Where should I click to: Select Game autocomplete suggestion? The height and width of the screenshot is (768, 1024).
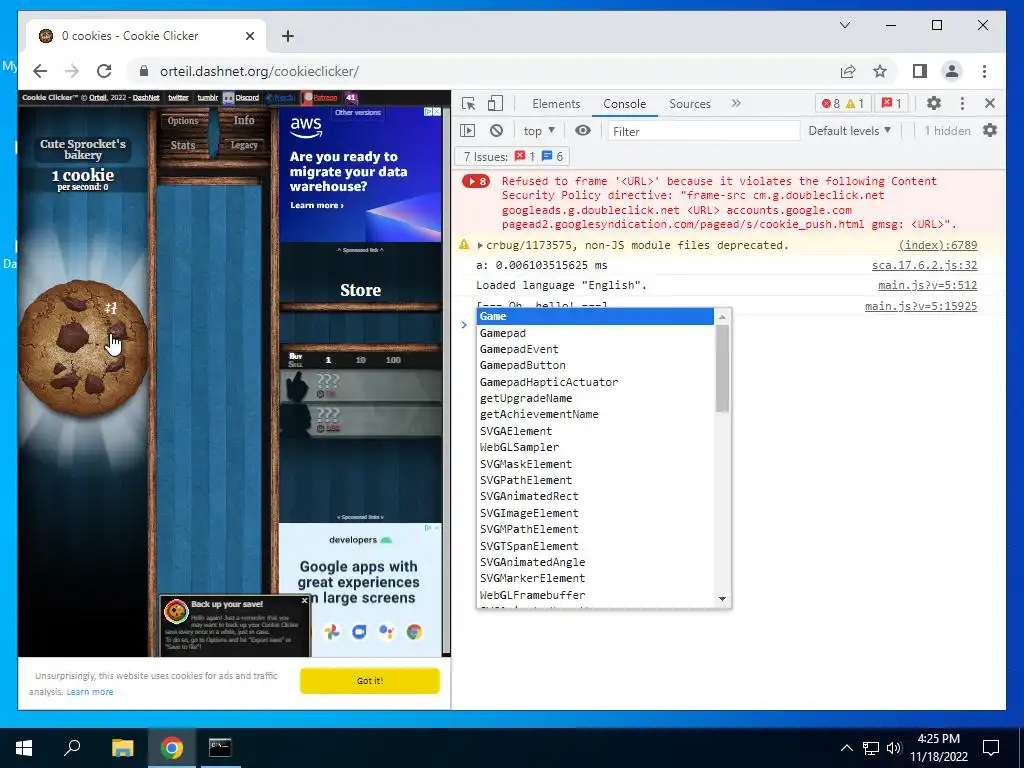click(596, 316)
